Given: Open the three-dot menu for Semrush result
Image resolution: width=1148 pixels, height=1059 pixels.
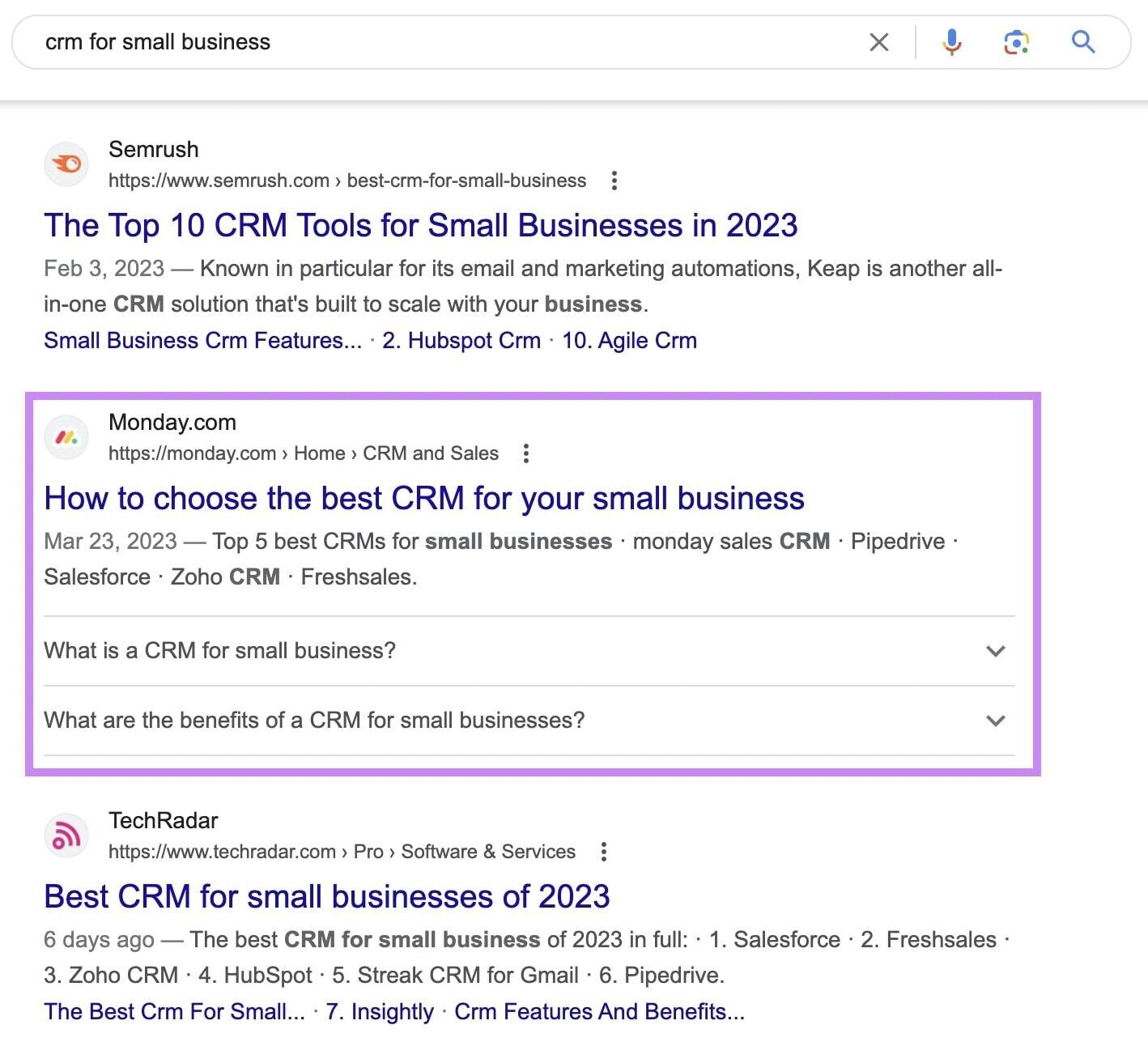Looking at the screenshot, I should point(614,181).
